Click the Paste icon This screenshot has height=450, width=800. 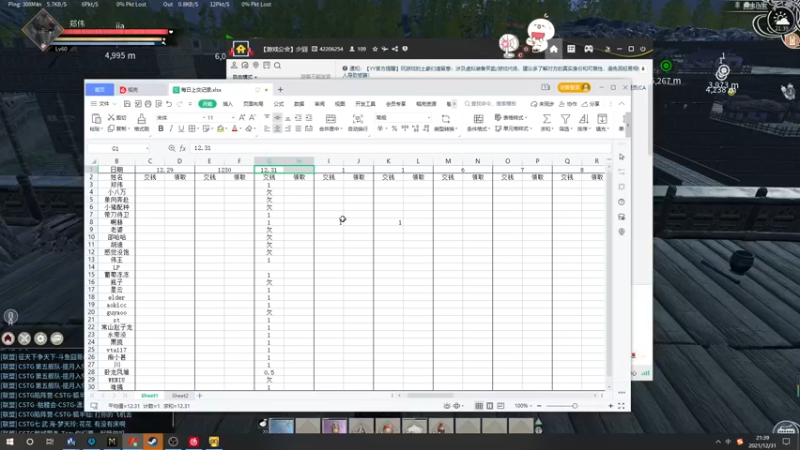(x=96, y=119)
